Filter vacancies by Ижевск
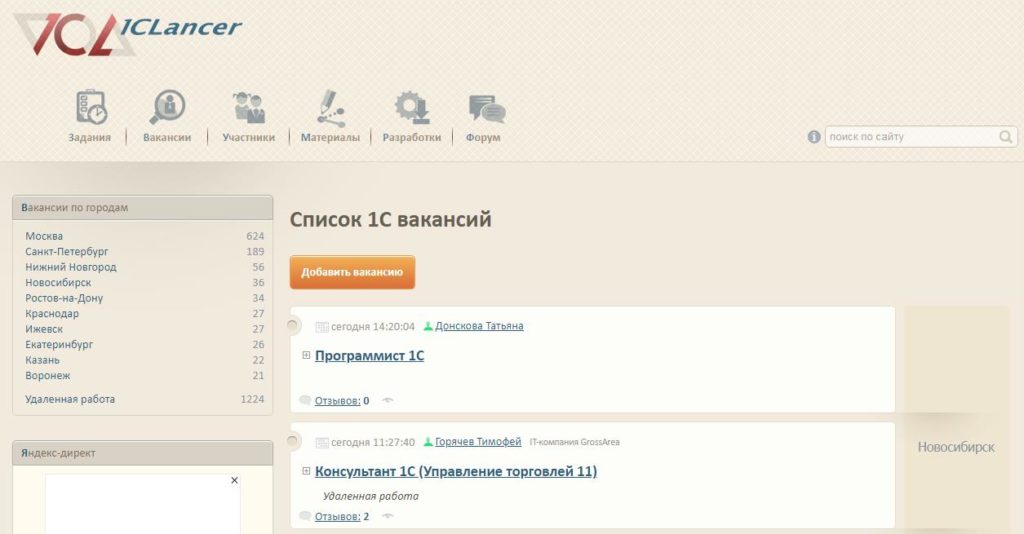 44,329
